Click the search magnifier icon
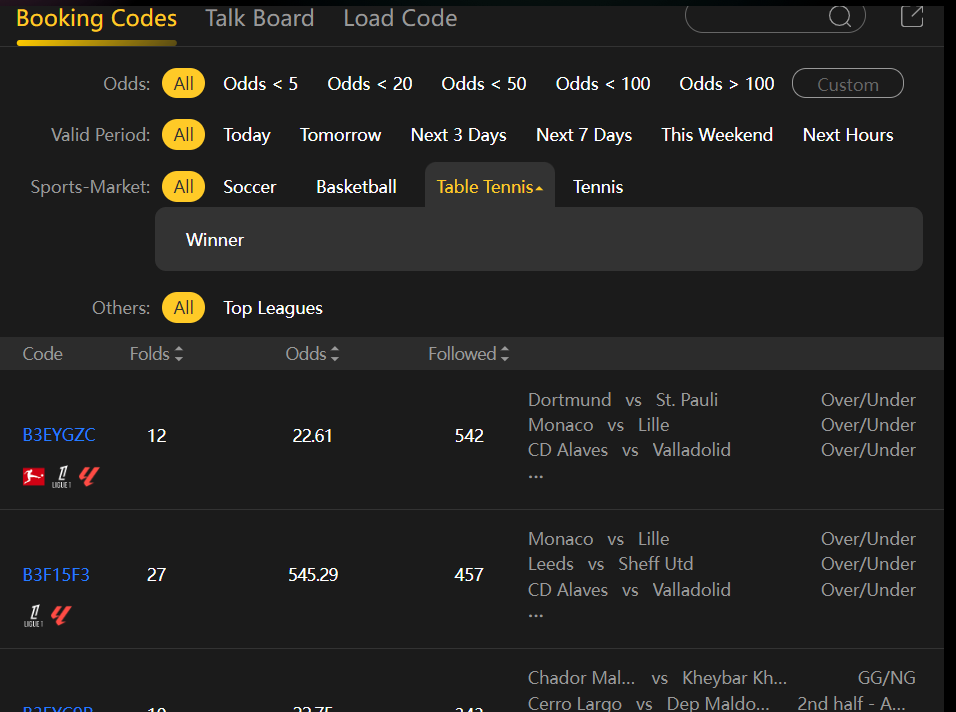956x712 pixels. click(x=840, y=17)
